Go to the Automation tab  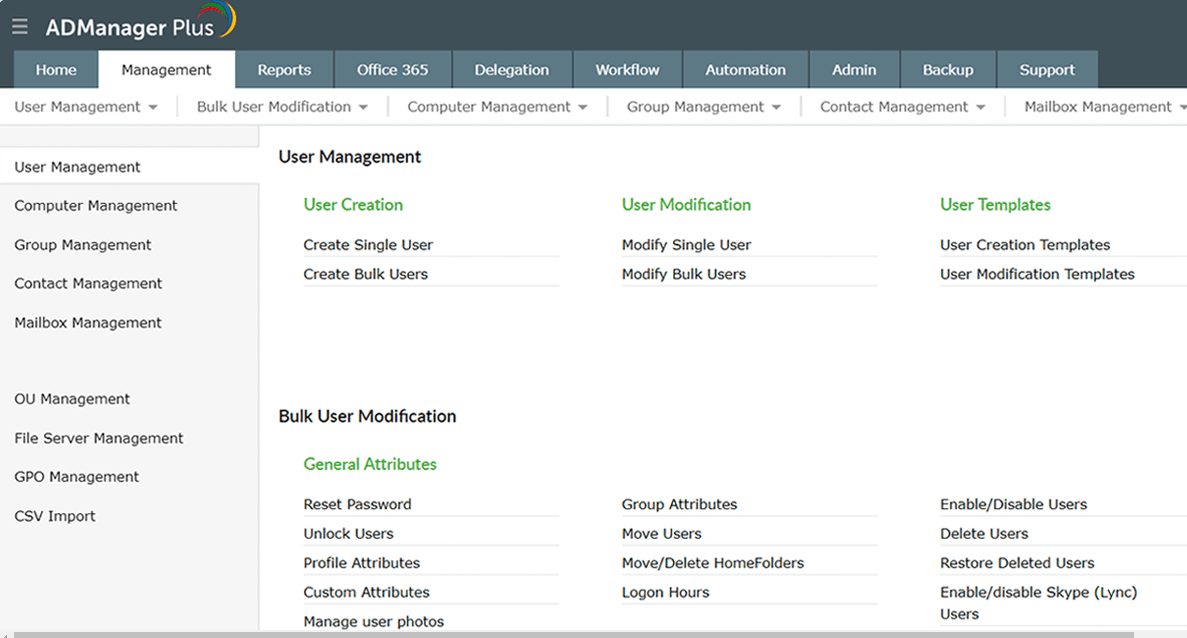coord(745,69)
